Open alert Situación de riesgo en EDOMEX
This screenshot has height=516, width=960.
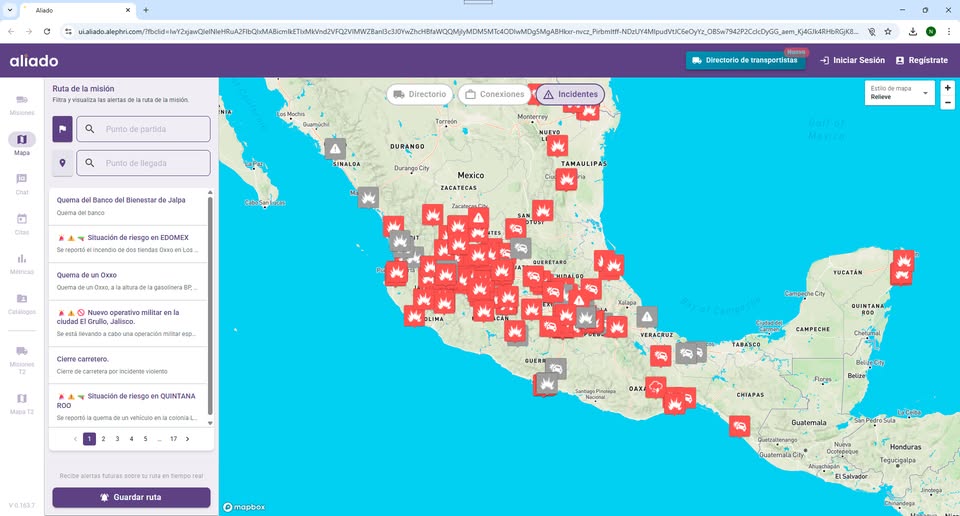click(x=128, y=244)
